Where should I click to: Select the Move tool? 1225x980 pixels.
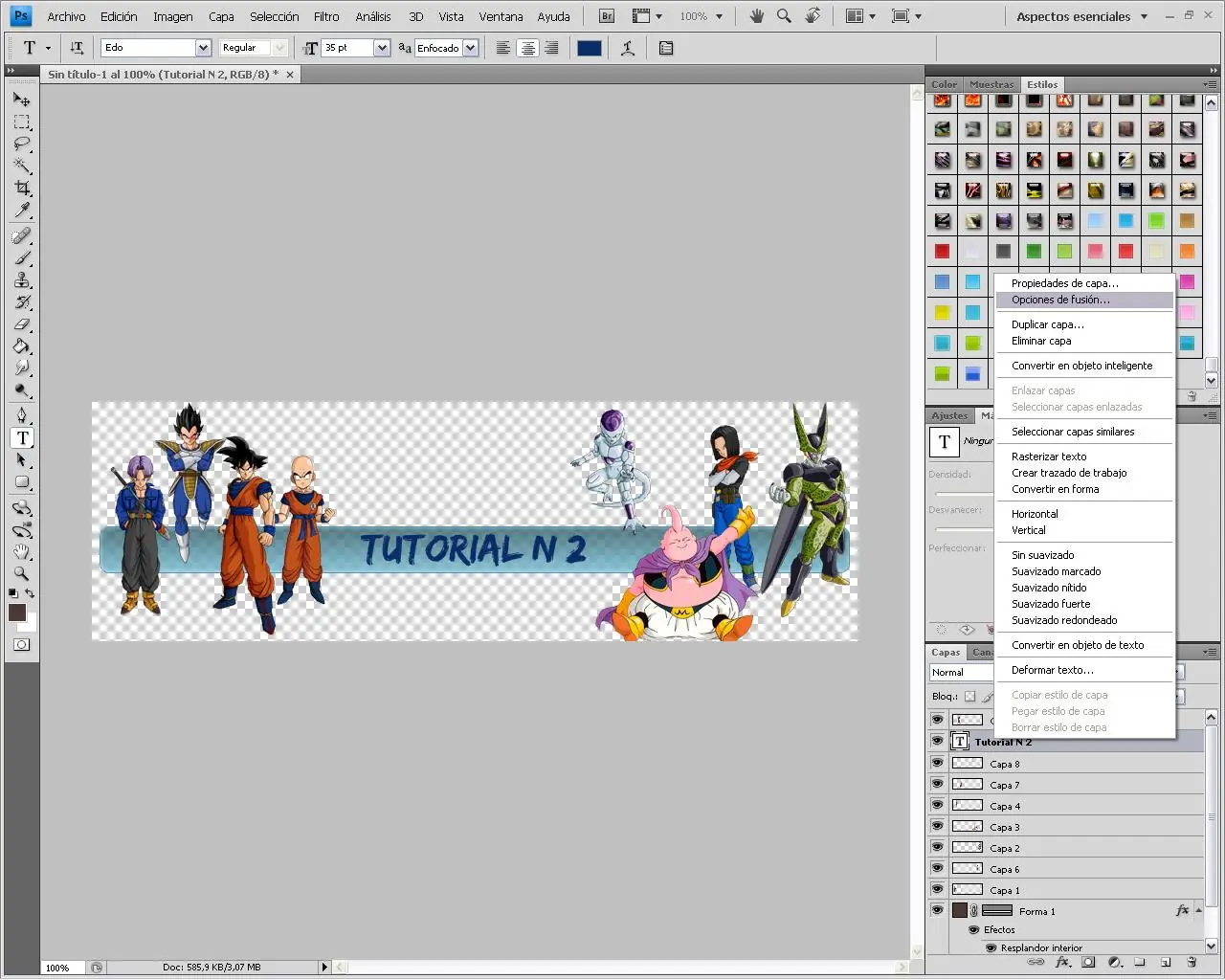(22, 99)
